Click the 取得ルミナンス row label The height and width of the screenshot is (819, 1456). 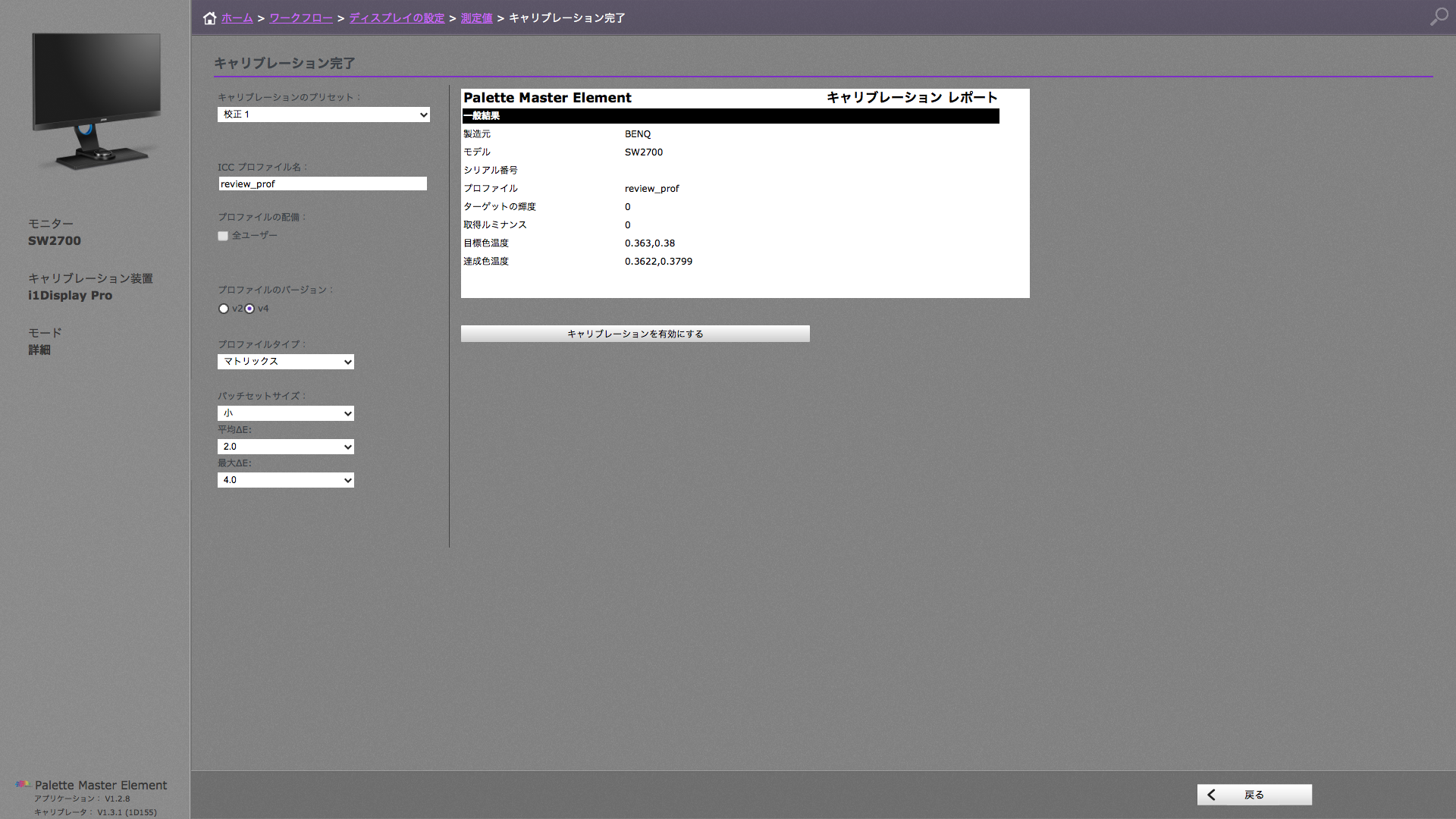click(495, 225)
